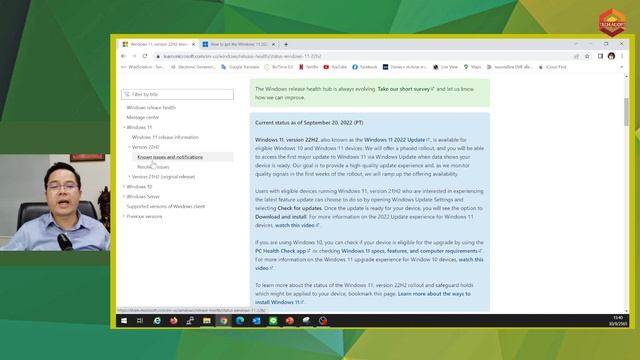Open the Windows Start menu
Viewport: 640px width, 360px height.
click(x=124, y=321)
